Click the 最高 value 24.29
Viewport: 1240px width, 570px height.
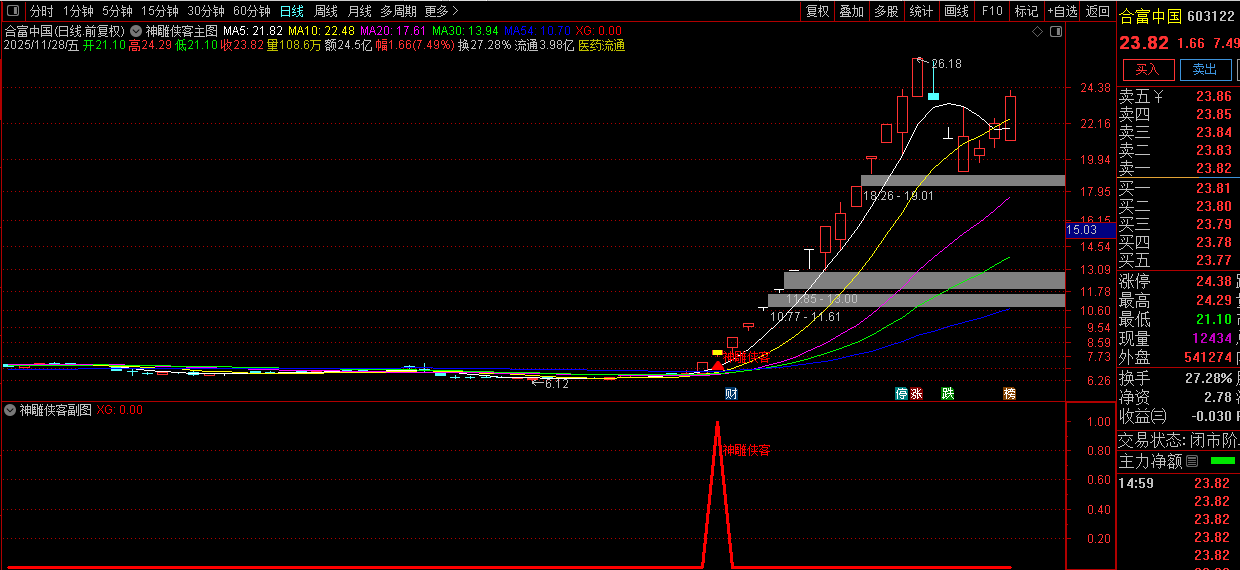[x=1214, y=300]
